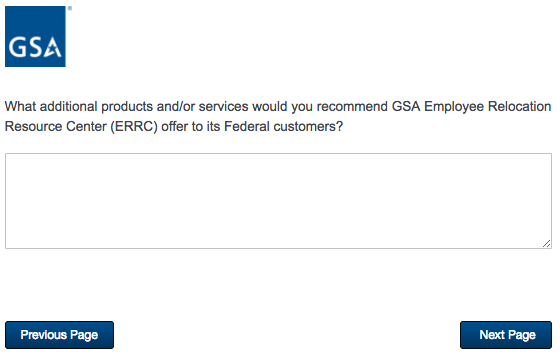Click the word 'Next' on the navigation button
This screenshot has width=560, height=360.
[492, 335]
